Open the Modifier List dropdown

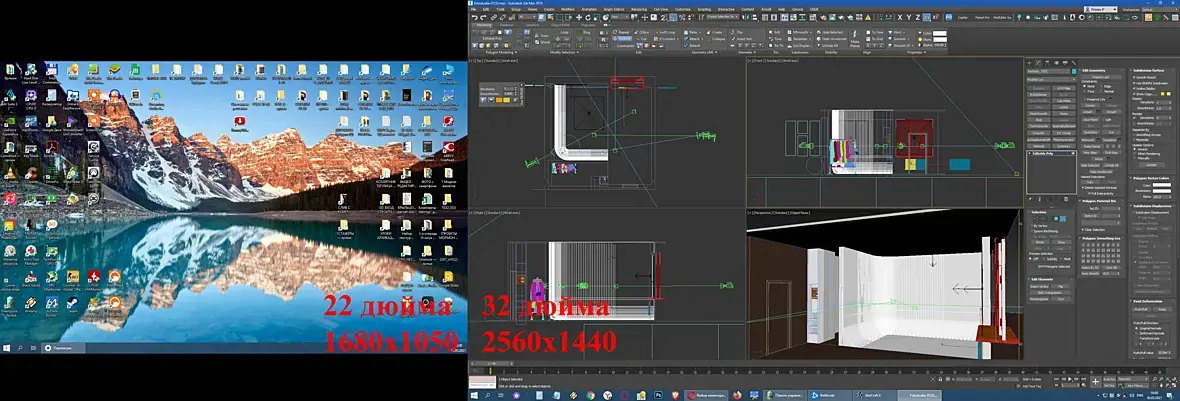(1051, 79)
